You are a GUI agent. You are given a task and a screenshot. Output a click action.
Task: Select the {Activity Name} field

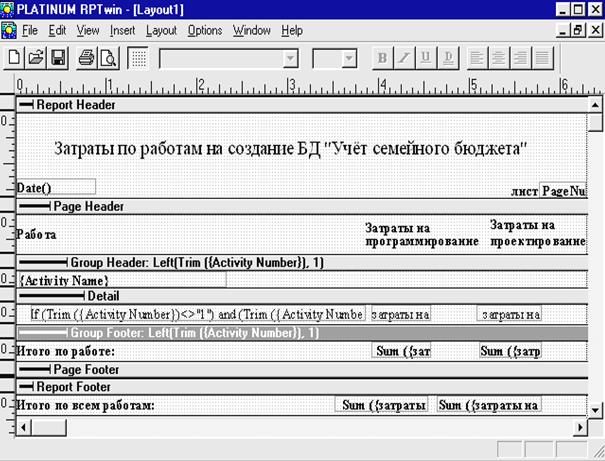(x=122, y=280)
